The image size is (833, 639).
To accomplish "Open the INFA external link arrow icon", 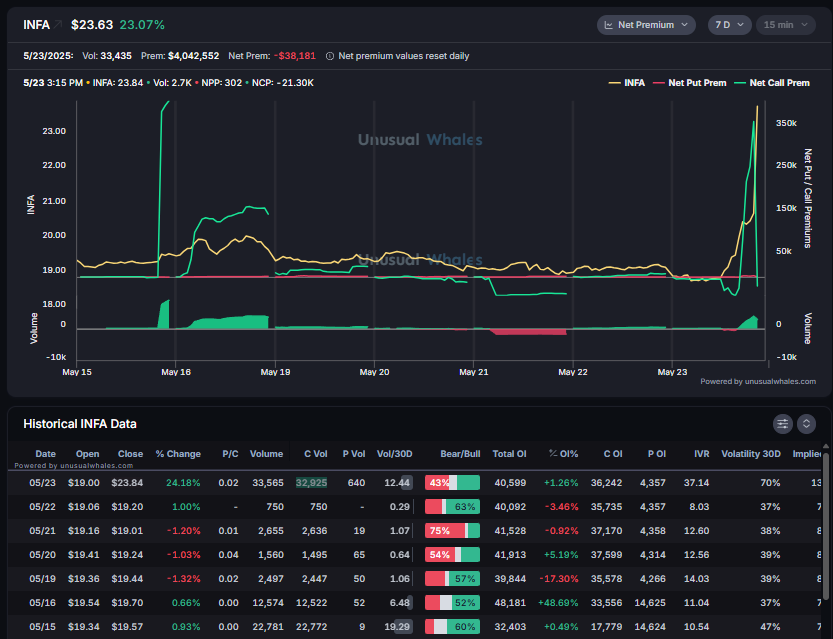I will pos(58,24).
